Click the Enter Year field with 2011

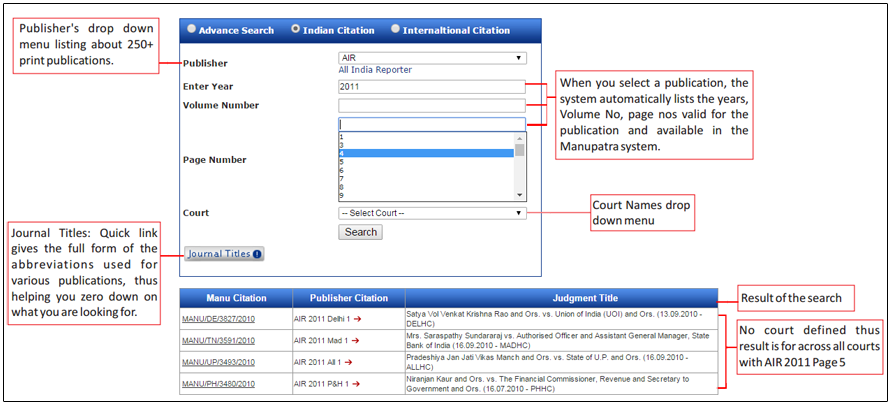point(432,87)
